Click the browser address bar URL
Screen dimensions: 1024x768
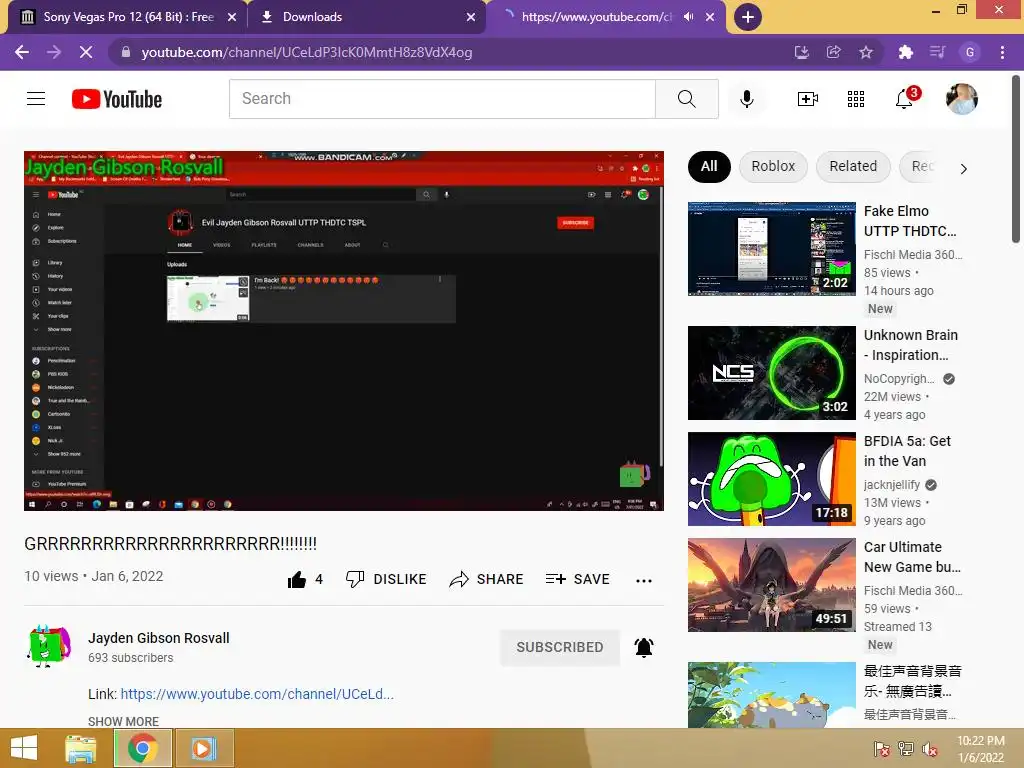click(x=307, y=52)
